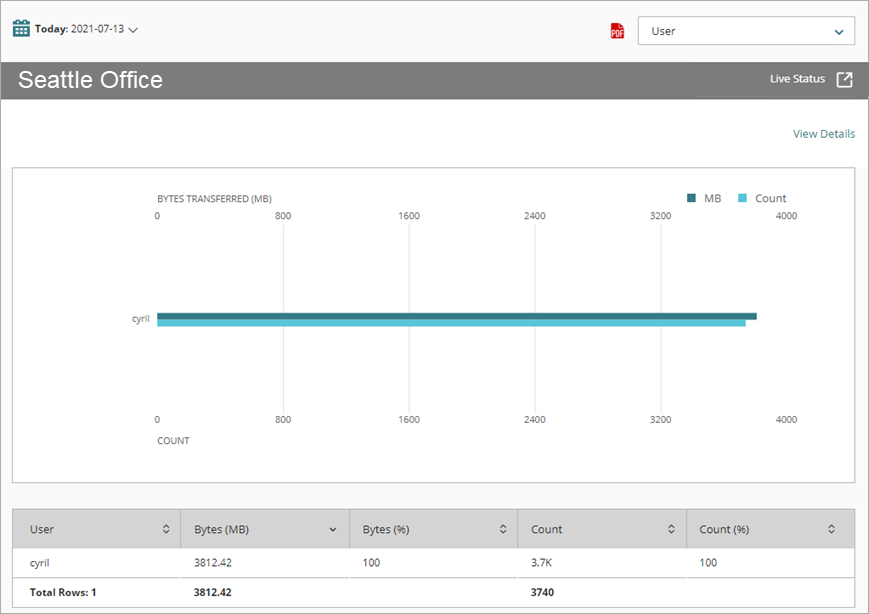Image resolution: width=869 pixels, height=614 pixels.
Task: Toggle Bytes (MB) descending sort arrow
Action: (x=332, y=529)
